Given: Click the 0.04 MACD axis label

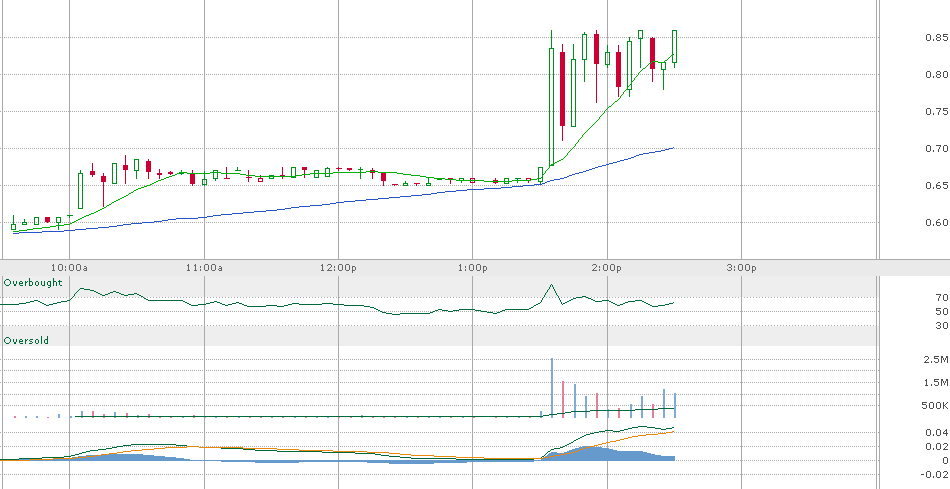Looking at the screenshot, I should click(x=936, y=433).
